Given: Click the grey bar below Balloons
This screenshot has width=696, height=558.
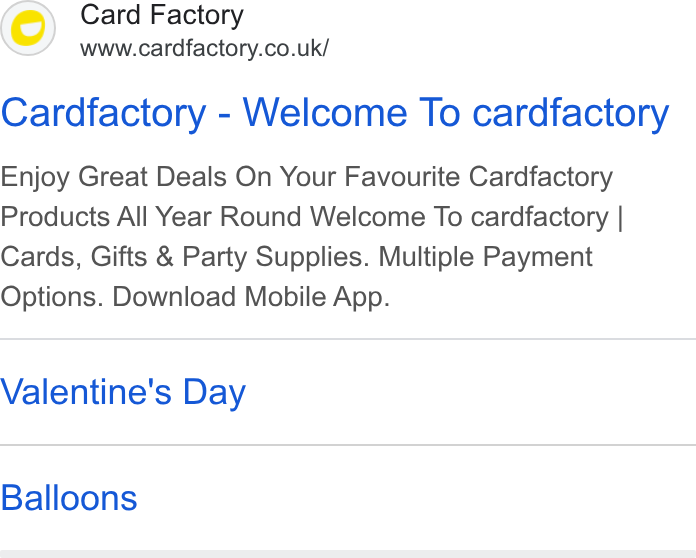Looking at the screenshot, I should tap(348, 554).
